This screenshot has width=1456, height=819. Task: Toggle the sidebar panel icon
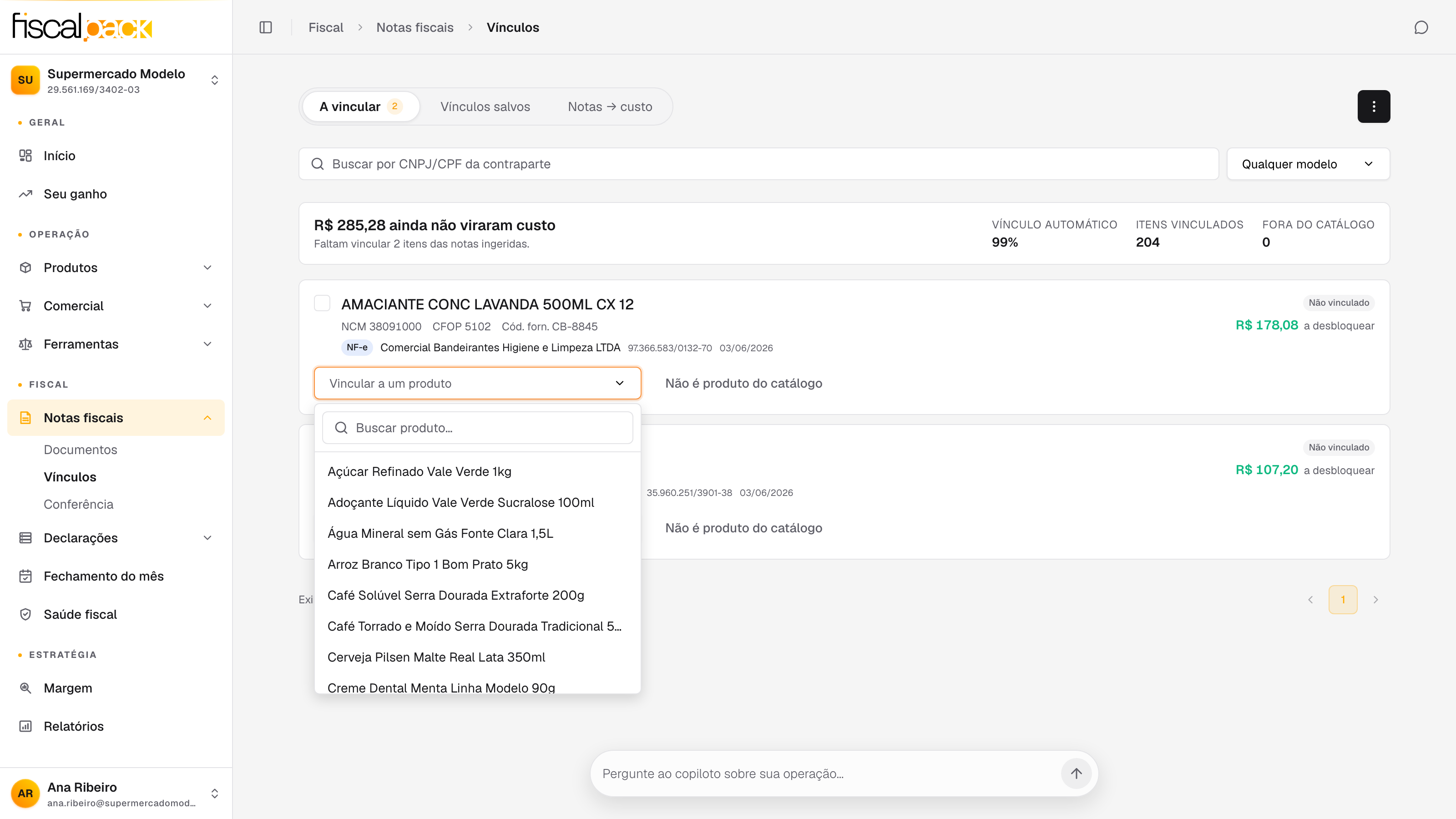266,27
